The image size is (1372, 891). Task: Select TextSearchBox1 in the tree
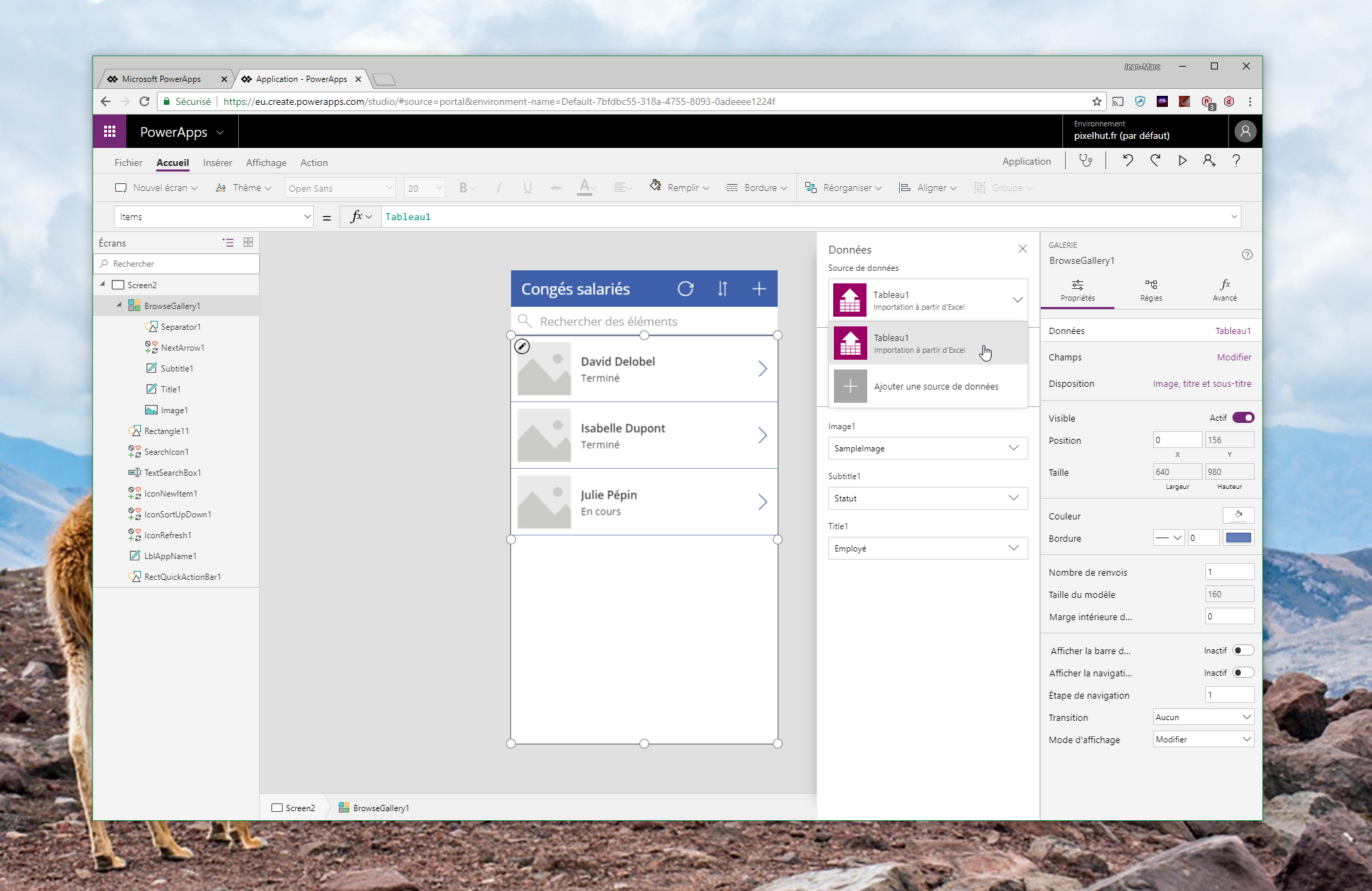(172, 472)
